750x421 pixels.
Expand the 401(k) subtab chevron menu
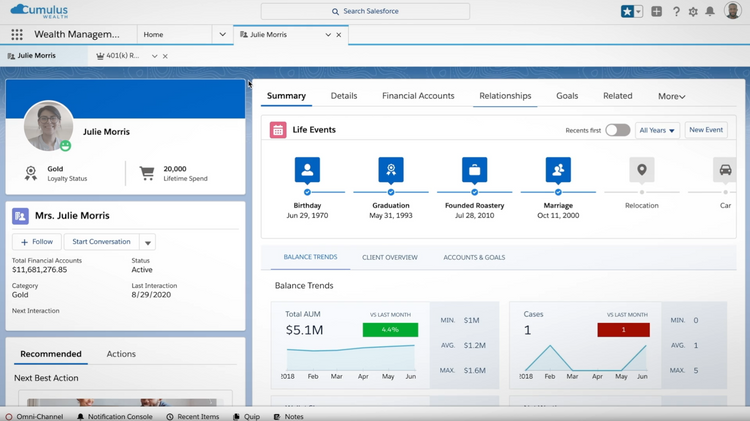[x=154, y=56]
